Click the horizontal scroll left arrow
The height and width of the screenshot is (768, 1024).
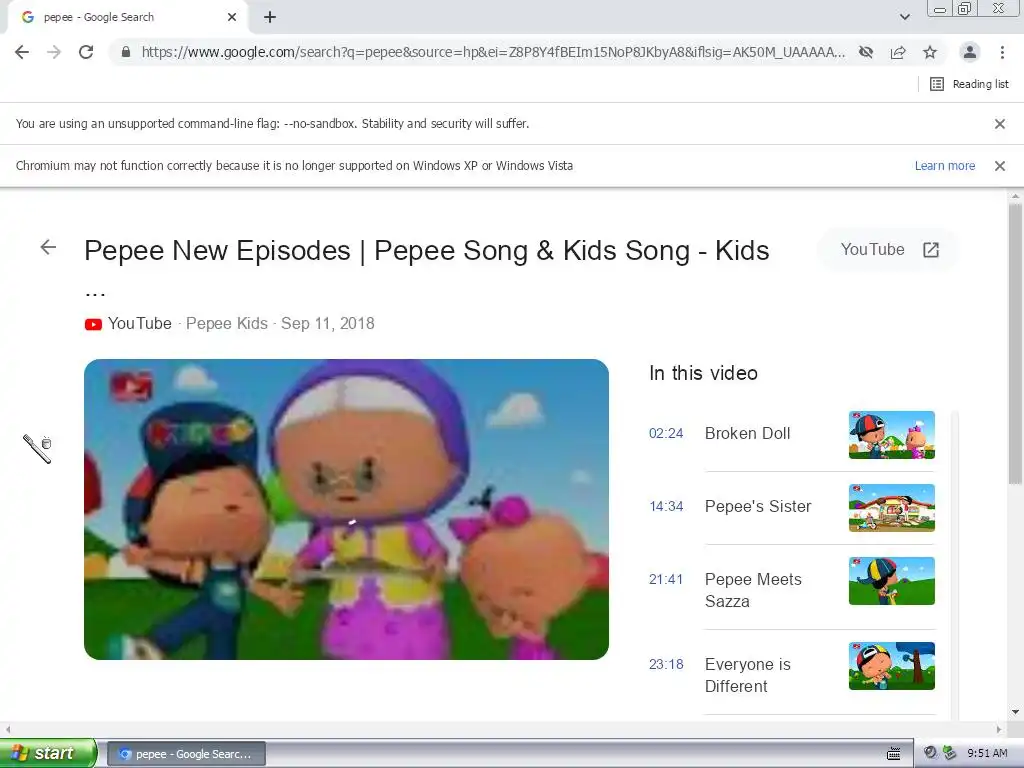click(x=7, y=729)
